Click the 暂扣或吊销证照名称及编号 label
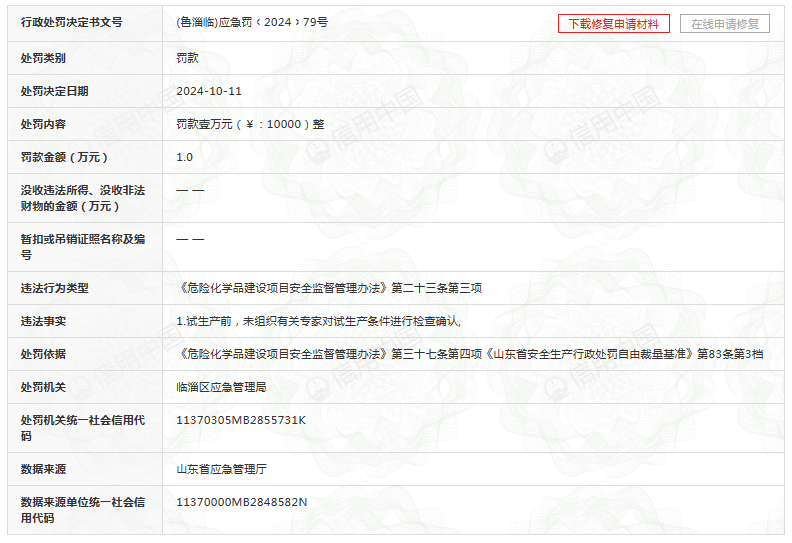The height and width of the screenshot is (543, 792). coord(83,247)
